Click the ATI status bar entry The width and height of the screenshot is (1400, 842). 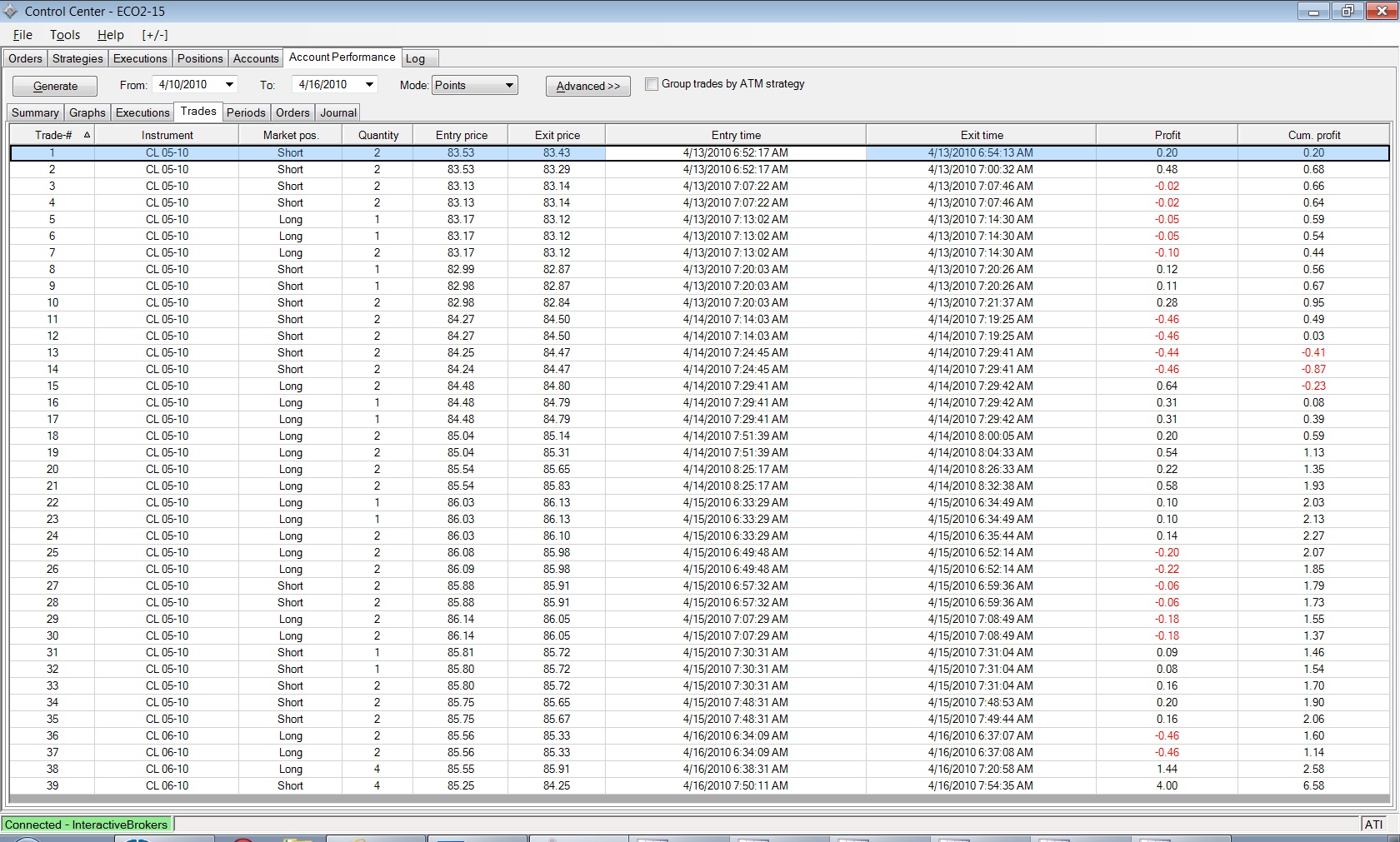[x=1373, y=825]
